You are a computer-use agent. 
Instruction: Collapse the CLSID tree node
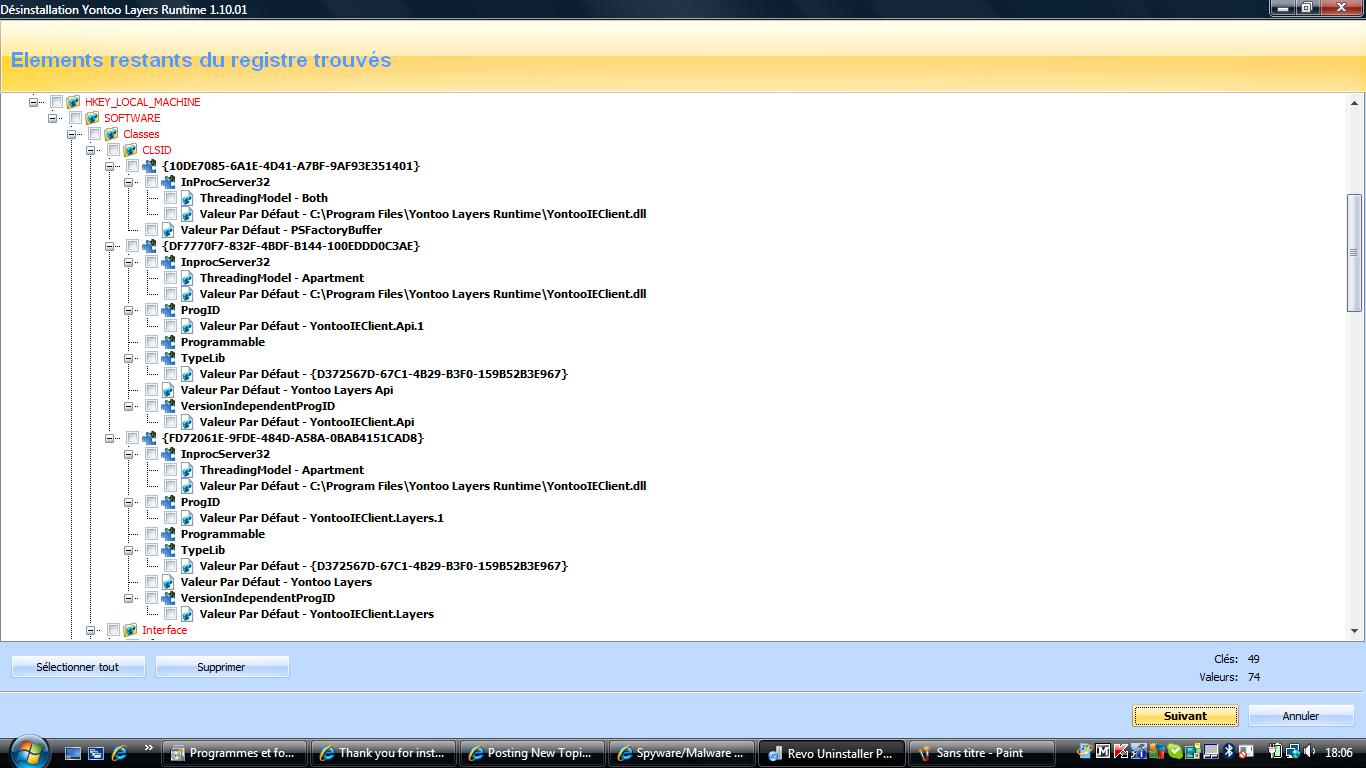pos(90,150)
